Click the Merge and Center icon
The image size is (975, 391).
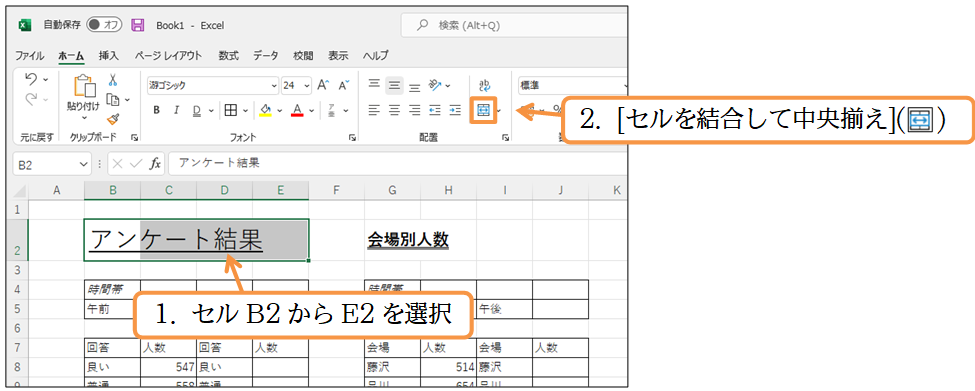(483, 111)
